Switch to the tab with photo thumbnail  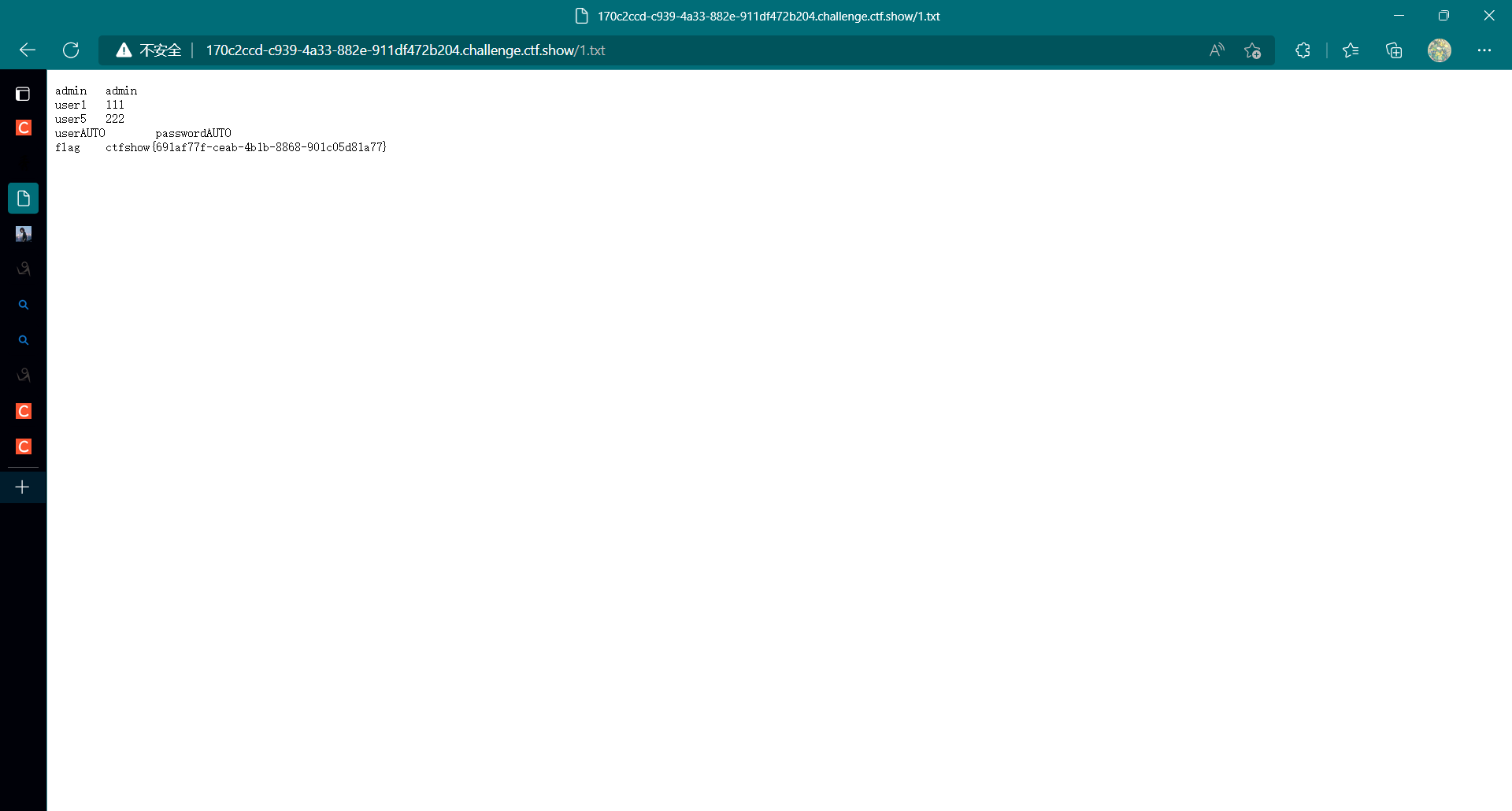[x=23, y=234]
